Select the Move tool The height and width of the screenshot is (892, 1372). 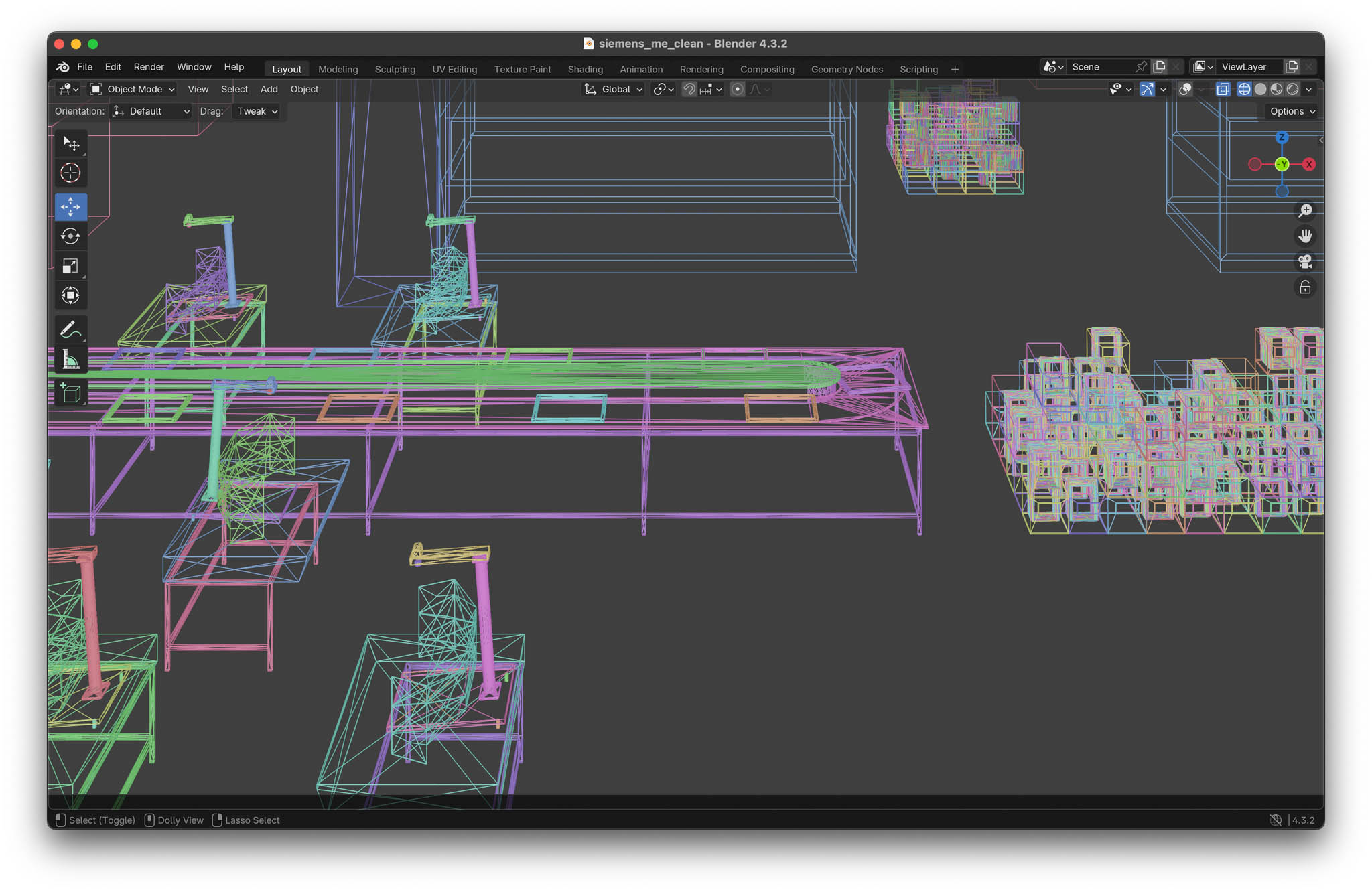pos(70,207)
